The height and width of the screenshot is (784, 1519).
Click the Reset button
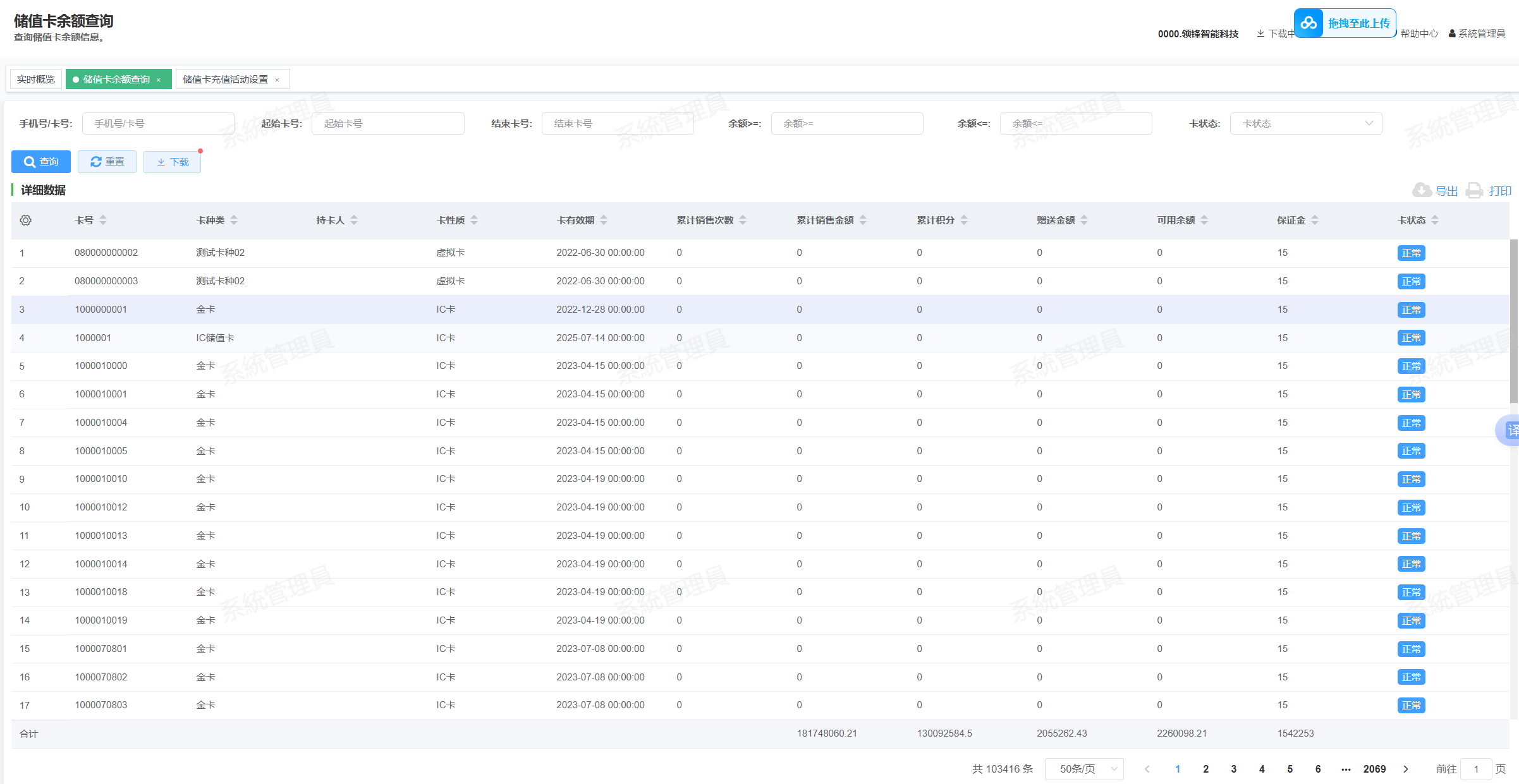107,162
